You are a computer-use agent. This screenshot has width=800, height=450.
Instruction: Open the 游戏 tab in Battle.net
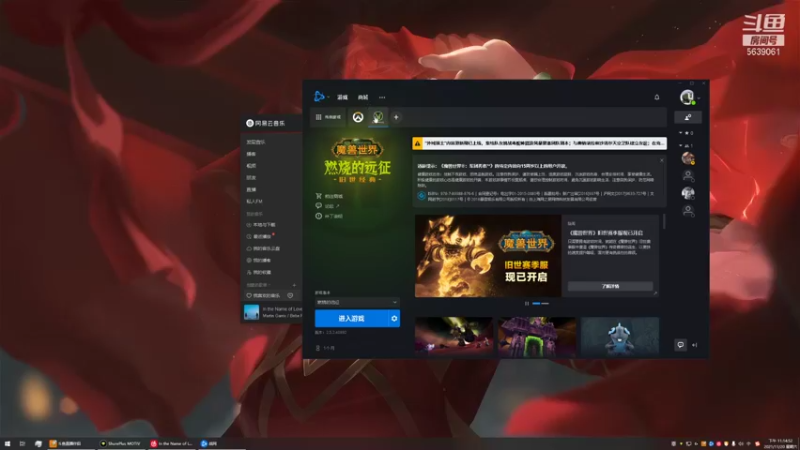tap(342, 97)
